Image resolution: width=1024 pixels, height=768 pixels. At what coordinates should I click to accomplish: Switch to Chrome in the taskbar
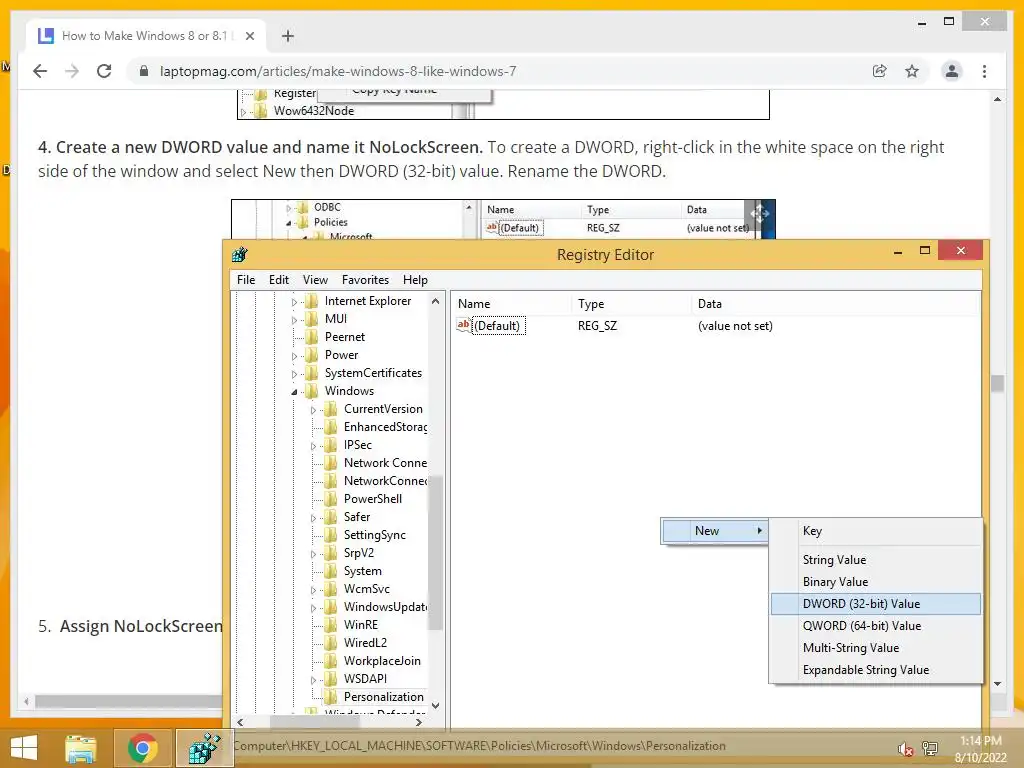pyautogui.click(x=142, y=748)
